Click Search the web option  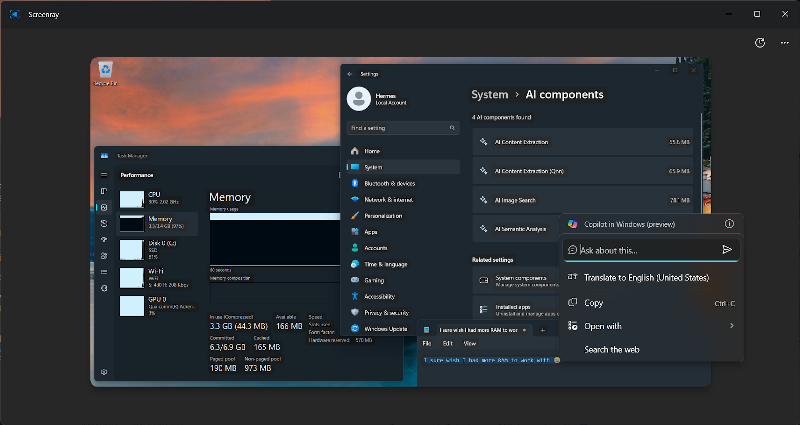611,349
